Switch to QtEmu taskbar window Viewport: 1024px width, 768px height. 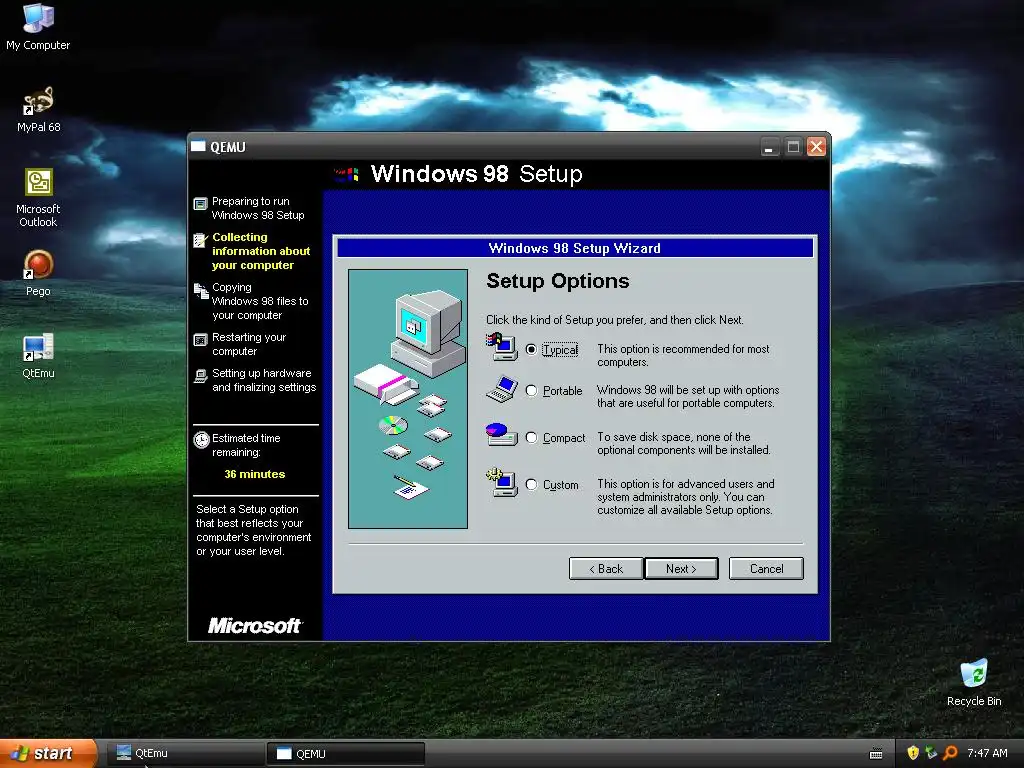[x=186, y=754]
